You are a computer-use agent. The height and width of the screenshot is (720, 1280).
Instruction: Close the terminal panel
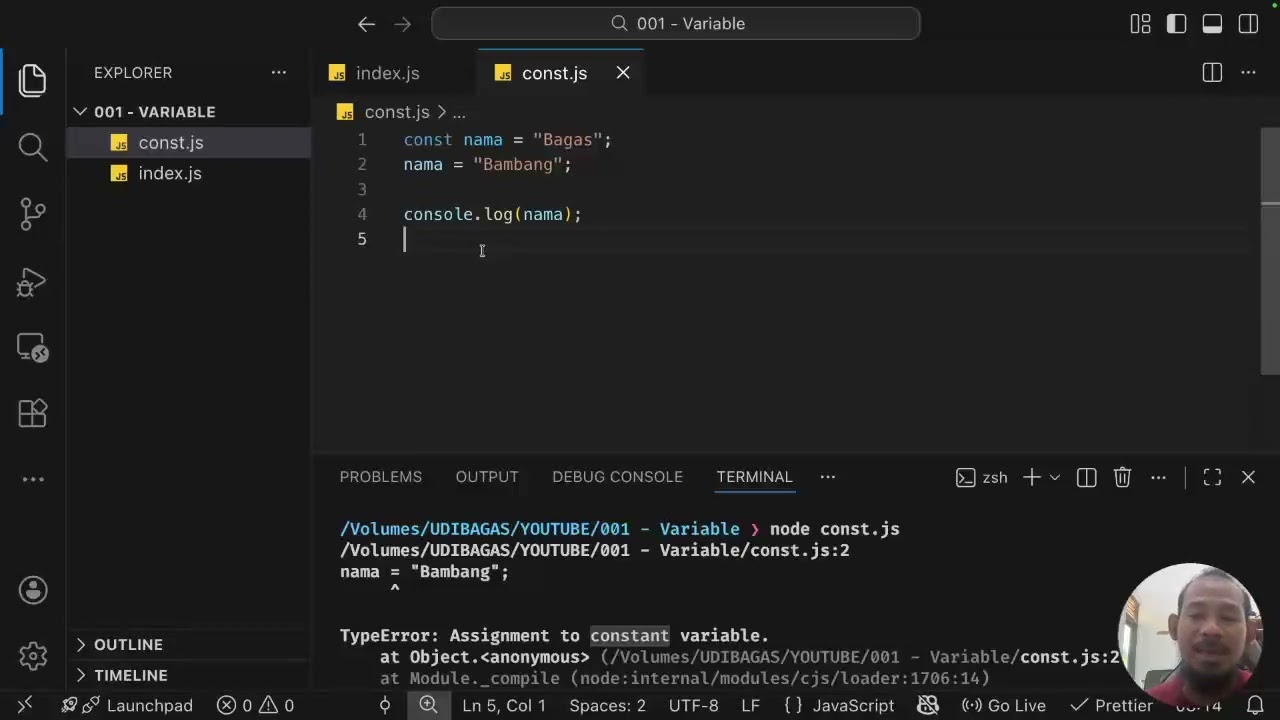coord(1248,478)
